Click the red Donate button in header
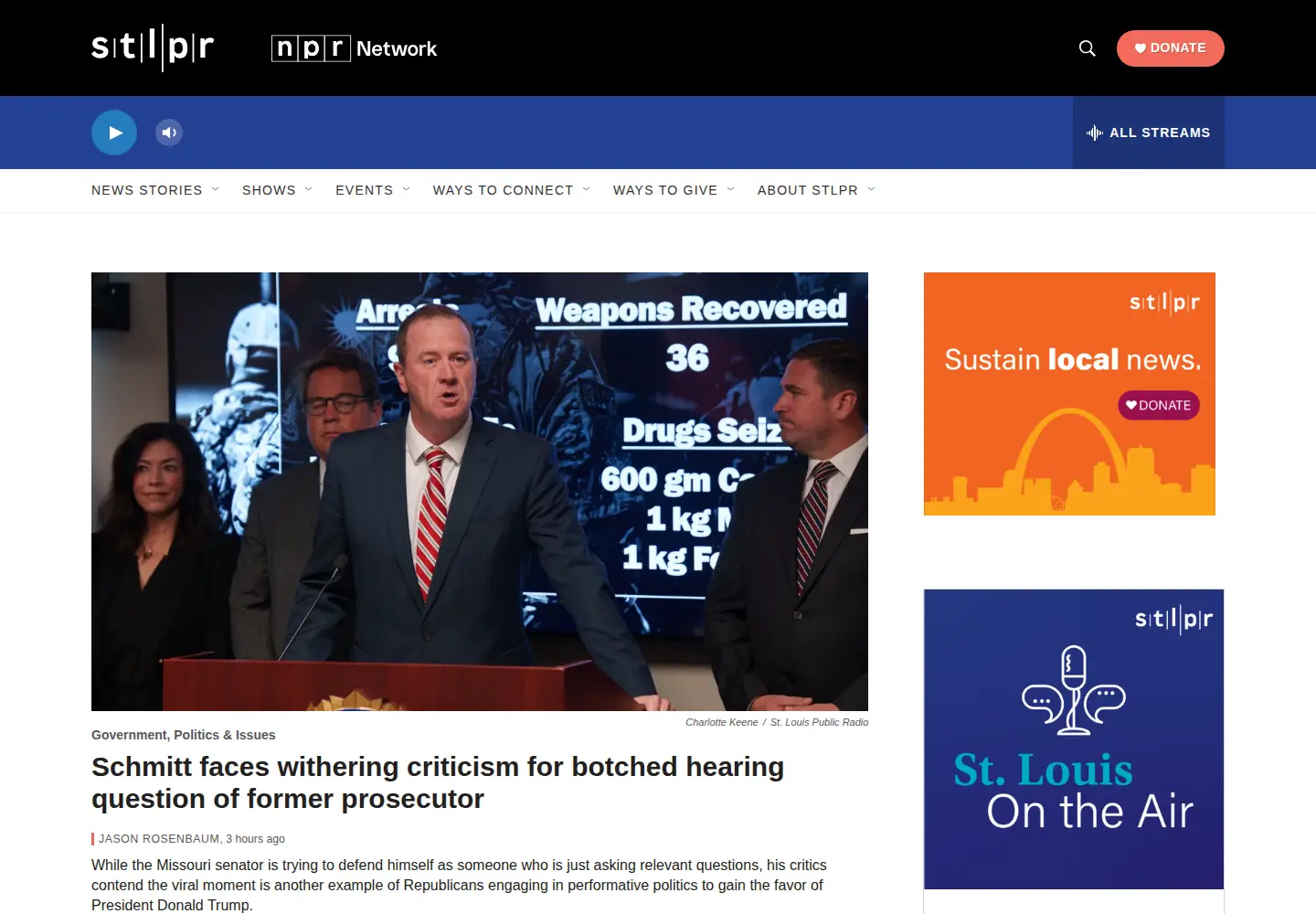Screen dimensions: 1316x914 [x=1171, y=48]
